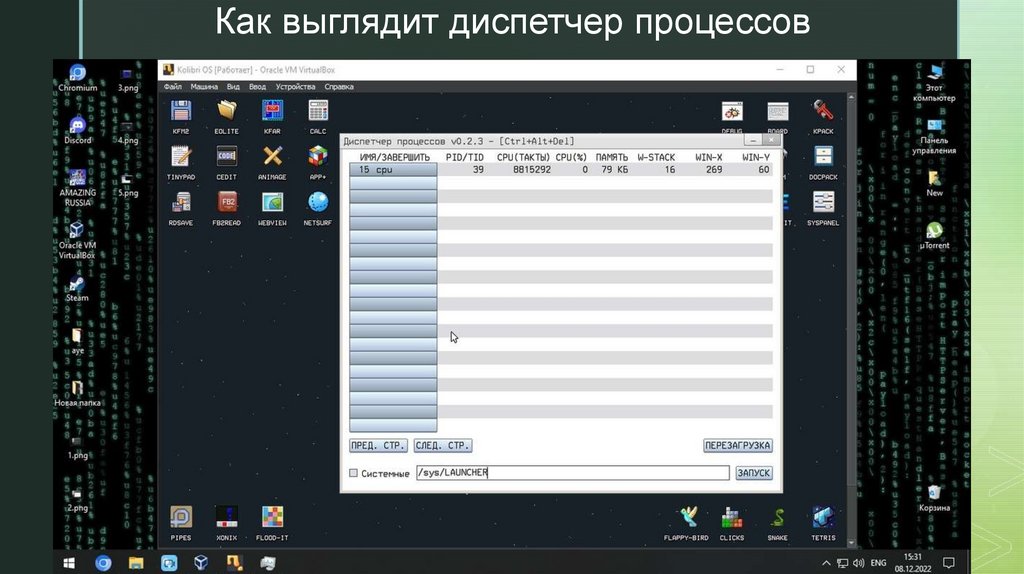The width and height of the screenshot is (1024, 574).
Task: Launch the PIPES game icon
Action: click(x=181, y=517)
